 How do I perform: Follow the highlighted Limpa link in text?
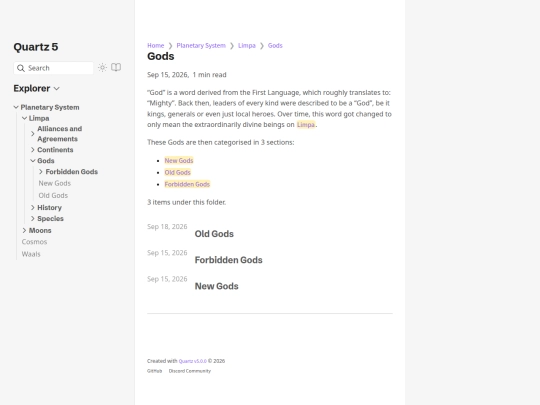[306, 125]
